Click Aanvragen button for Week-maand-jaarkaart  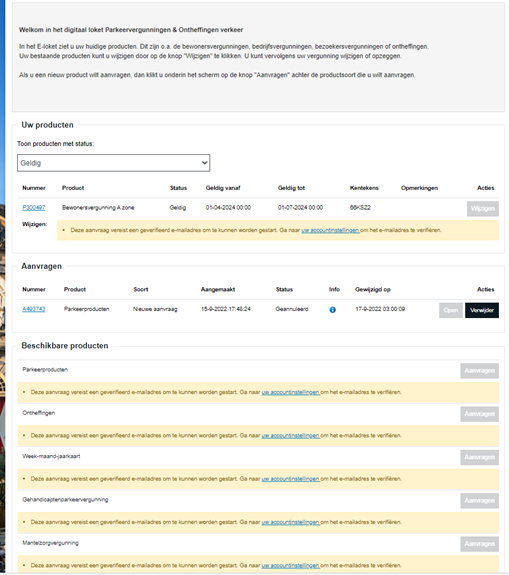pyautogui.click(x=479, y=457)
